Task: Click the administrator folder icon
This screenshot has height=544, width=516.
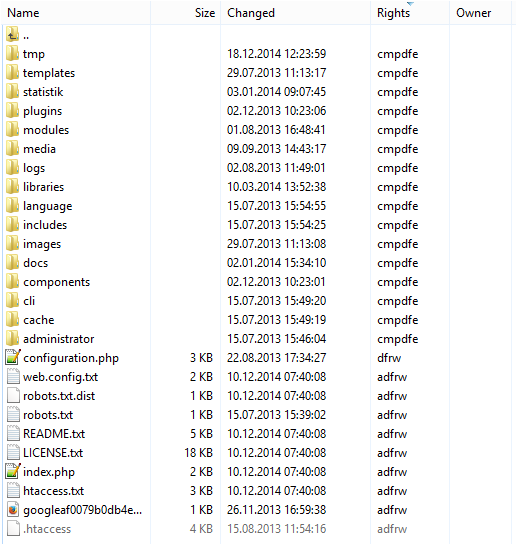Action: [13, 338]
